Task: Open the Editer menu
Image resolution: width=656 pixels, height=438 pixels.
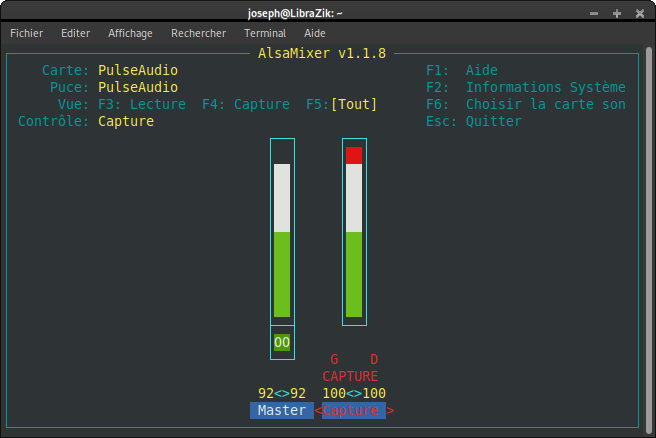Action: (75, 33)
